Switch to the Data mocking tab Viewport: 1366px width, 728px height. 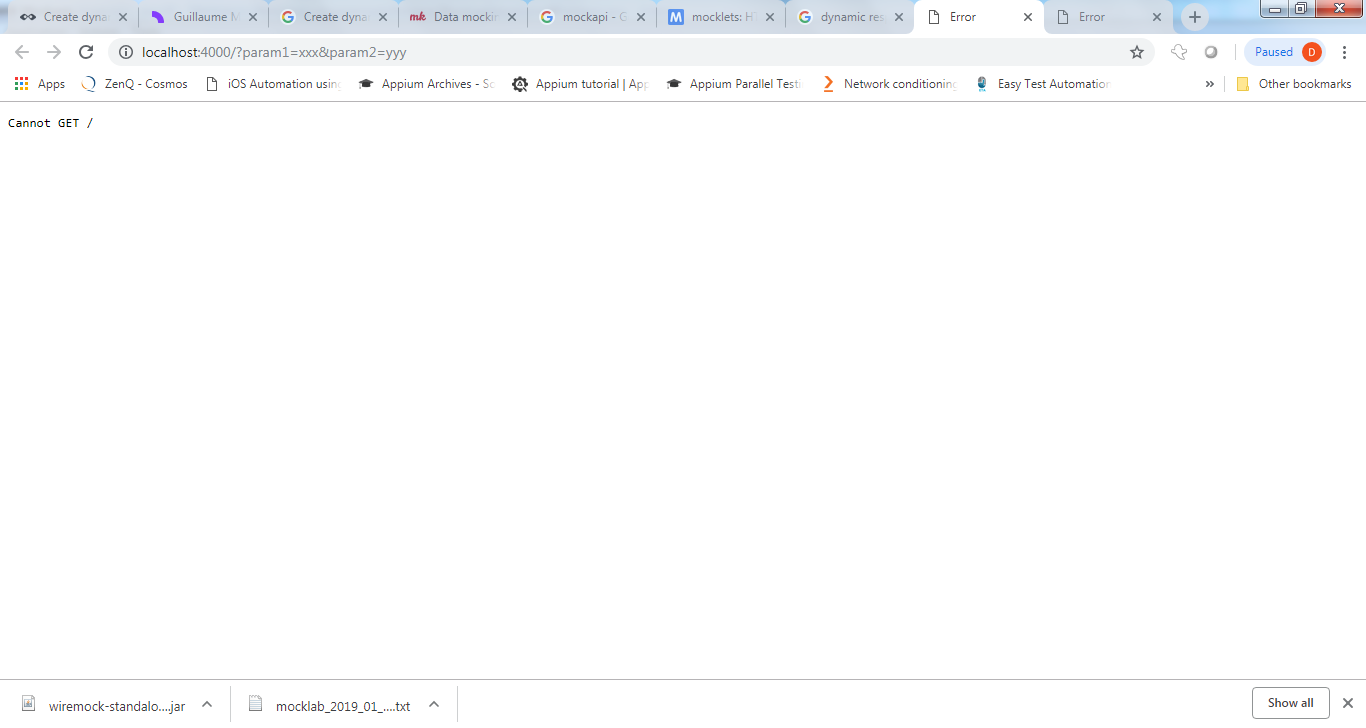click(x=460, y=16)
